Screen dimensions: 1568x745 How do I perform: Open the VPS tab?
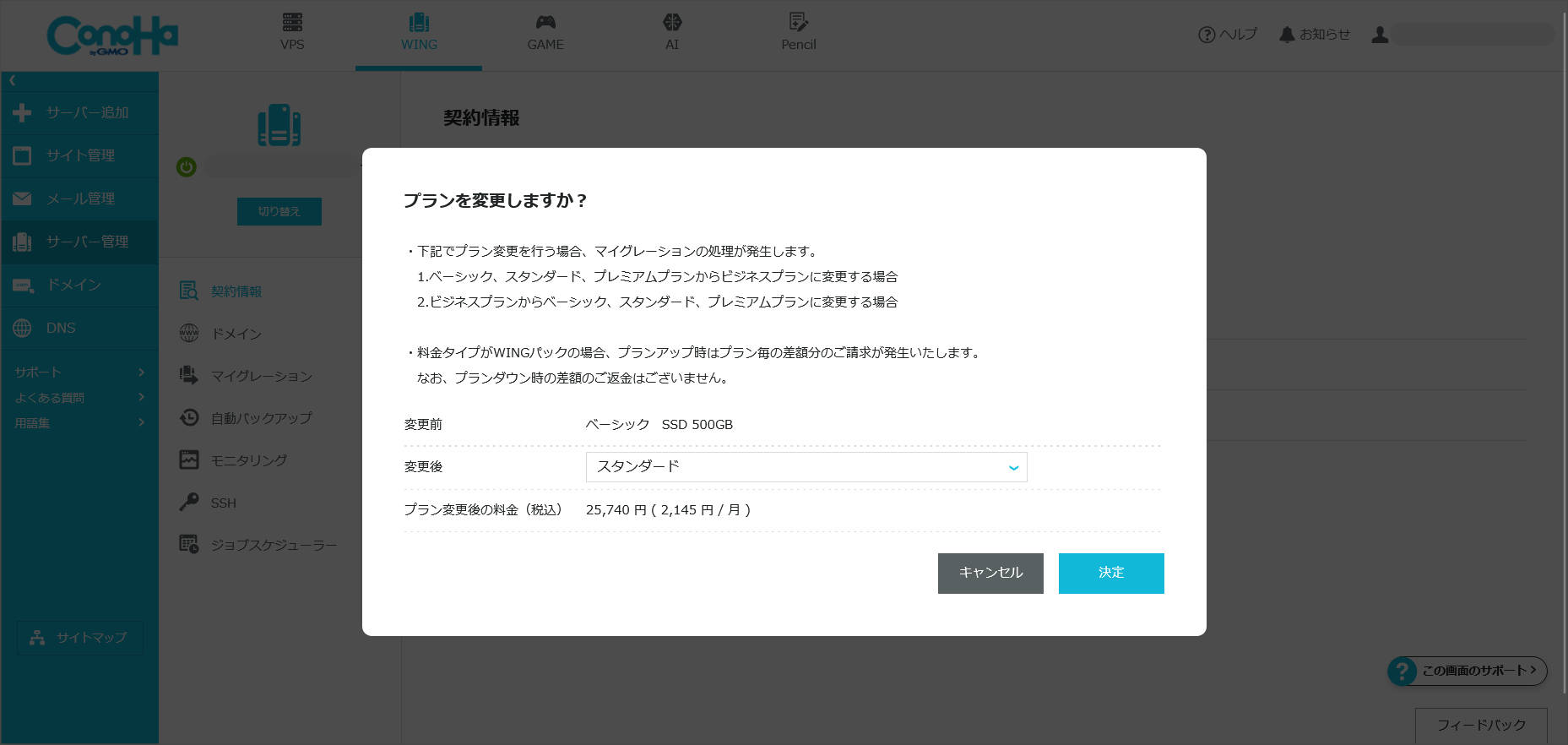click(x=292, y=33)
